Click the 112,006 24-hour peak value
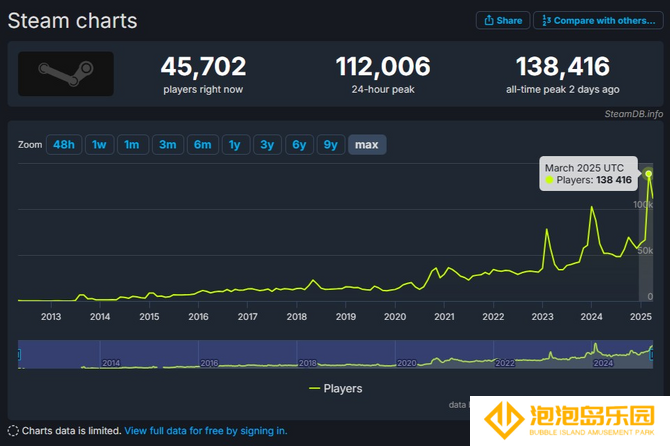 [383, 67]
